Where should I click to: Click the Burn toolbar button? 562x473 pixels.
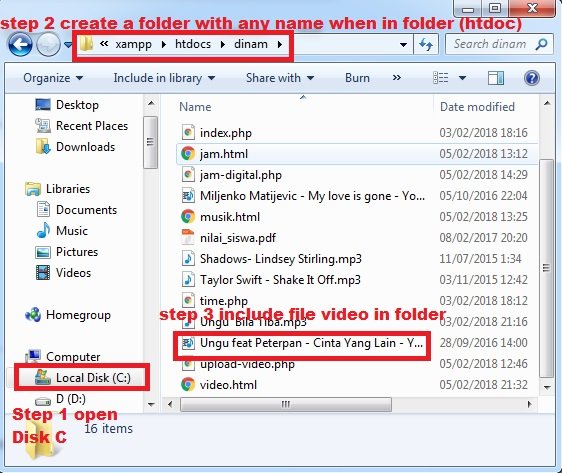[357, 78]
